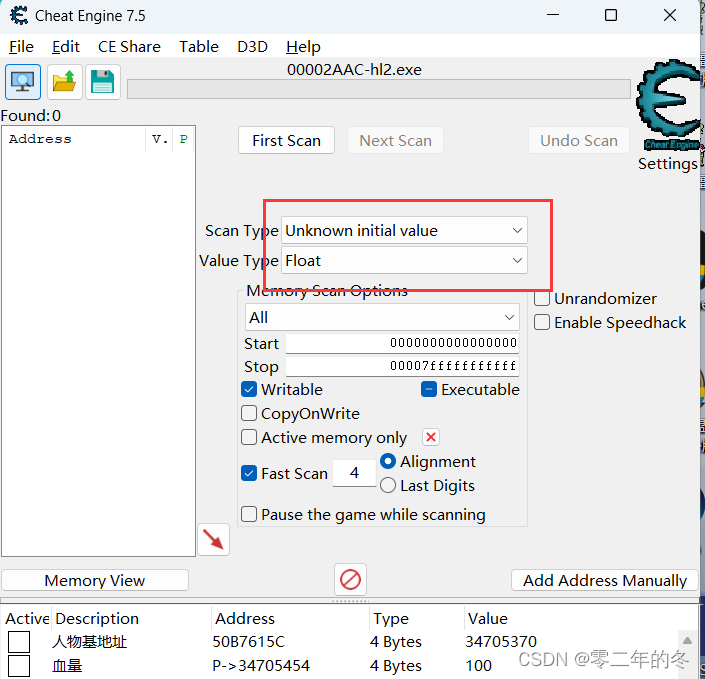The height and width of the screenshot is (679, 705).
Task: Enable the Unrandomizer checkbox
Action: [542, 299]
